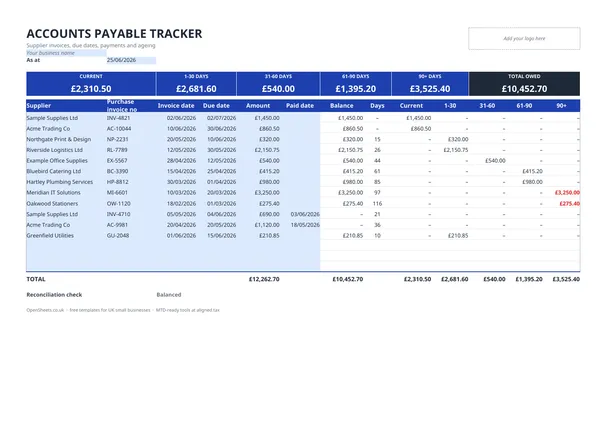This screenshot has height=424, width=600.
Task: Click the Days column header
Action: tap(377, 106)
